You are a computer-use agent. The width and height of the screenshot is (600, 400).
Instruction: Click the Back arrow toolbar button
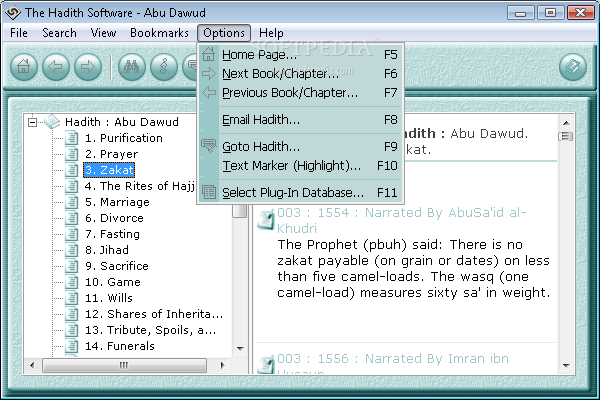pos(56,67)
